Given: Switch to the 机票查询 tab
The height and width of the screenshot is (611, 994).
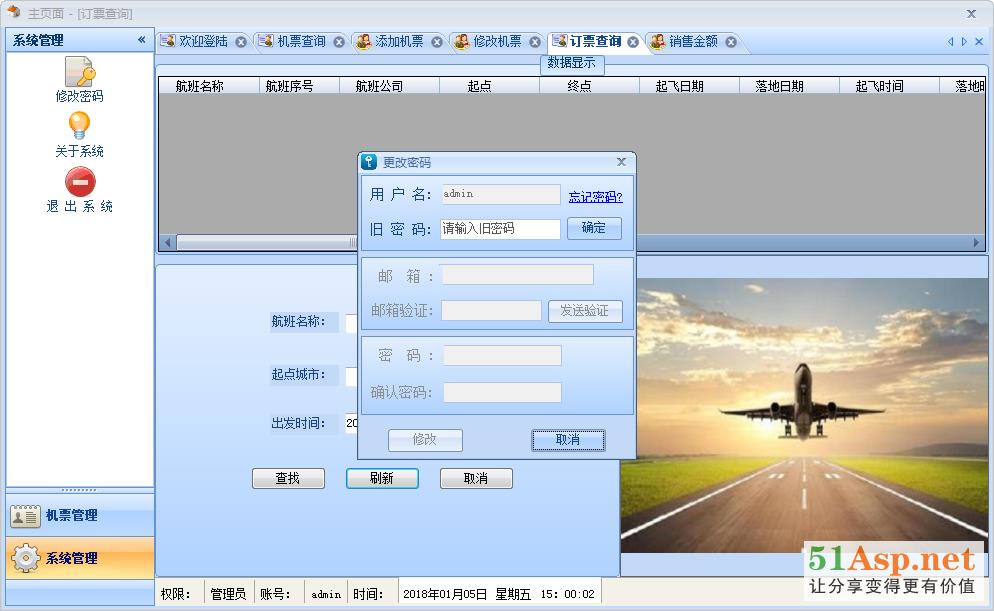Looking at the screenshot, I should pos(301,41).
